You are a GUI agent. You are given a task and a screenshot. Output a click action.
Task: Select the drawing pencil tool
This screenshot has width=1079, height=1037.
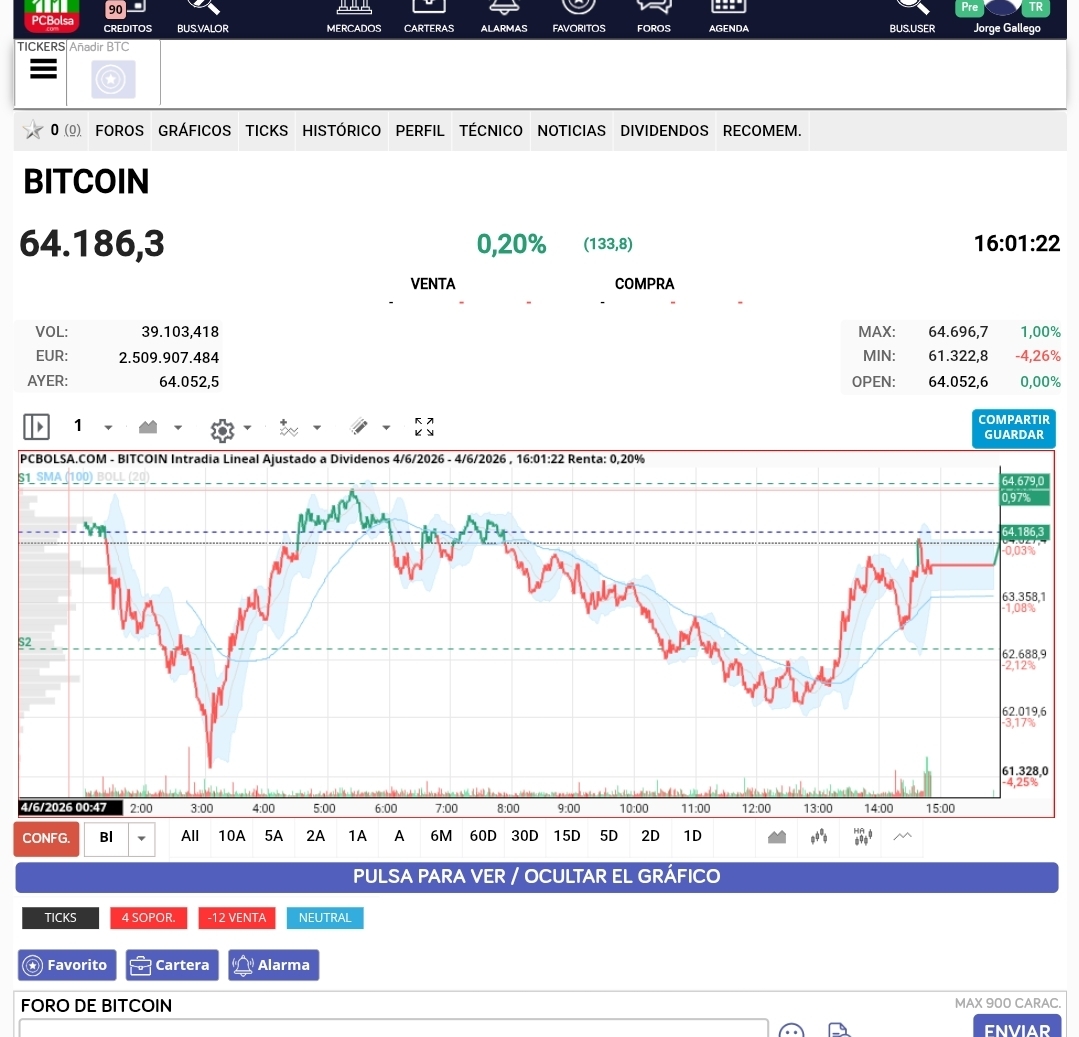(359, 427)
